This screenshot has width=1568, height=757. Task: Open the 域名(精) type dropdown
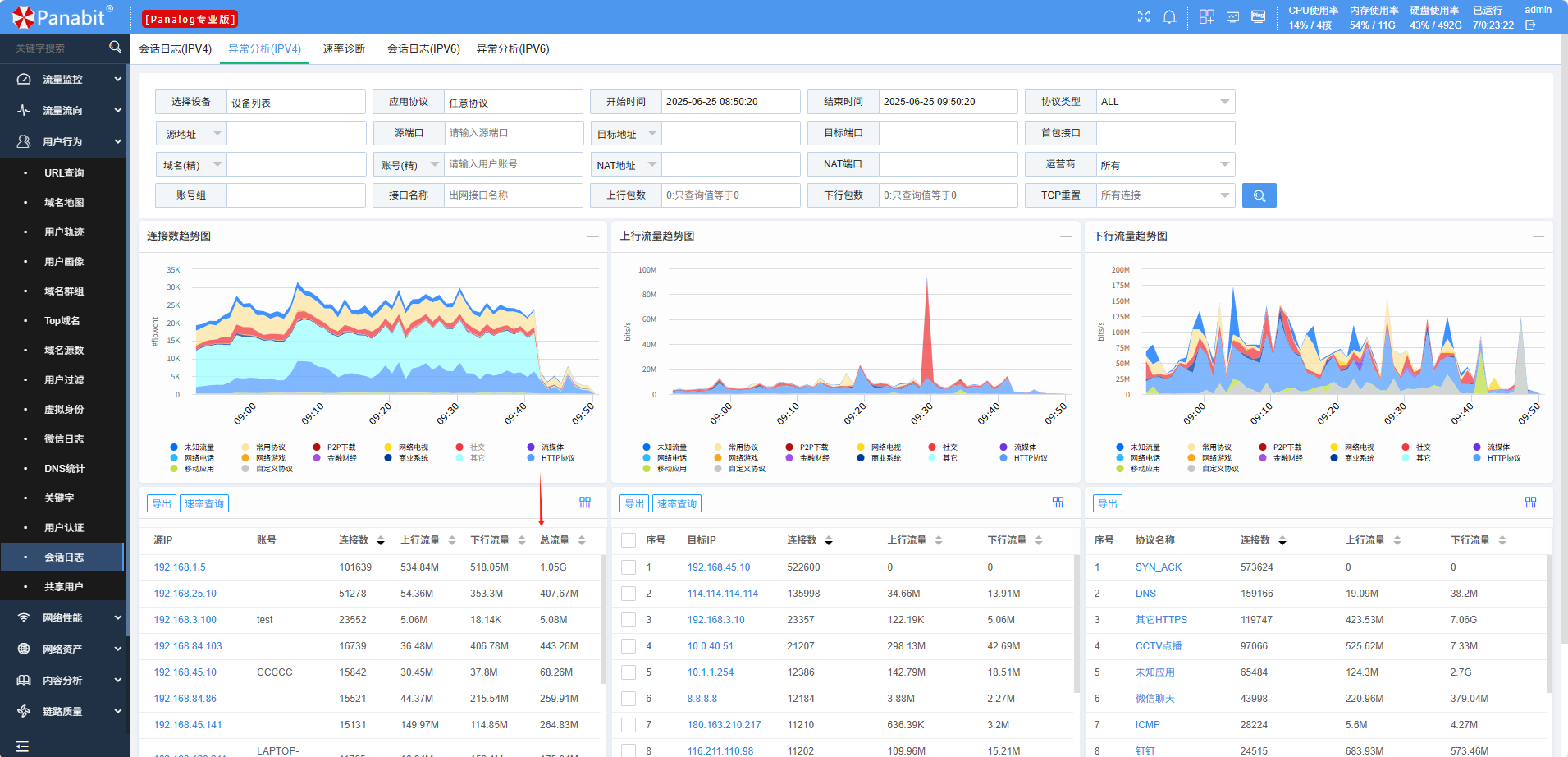point(191,164)
